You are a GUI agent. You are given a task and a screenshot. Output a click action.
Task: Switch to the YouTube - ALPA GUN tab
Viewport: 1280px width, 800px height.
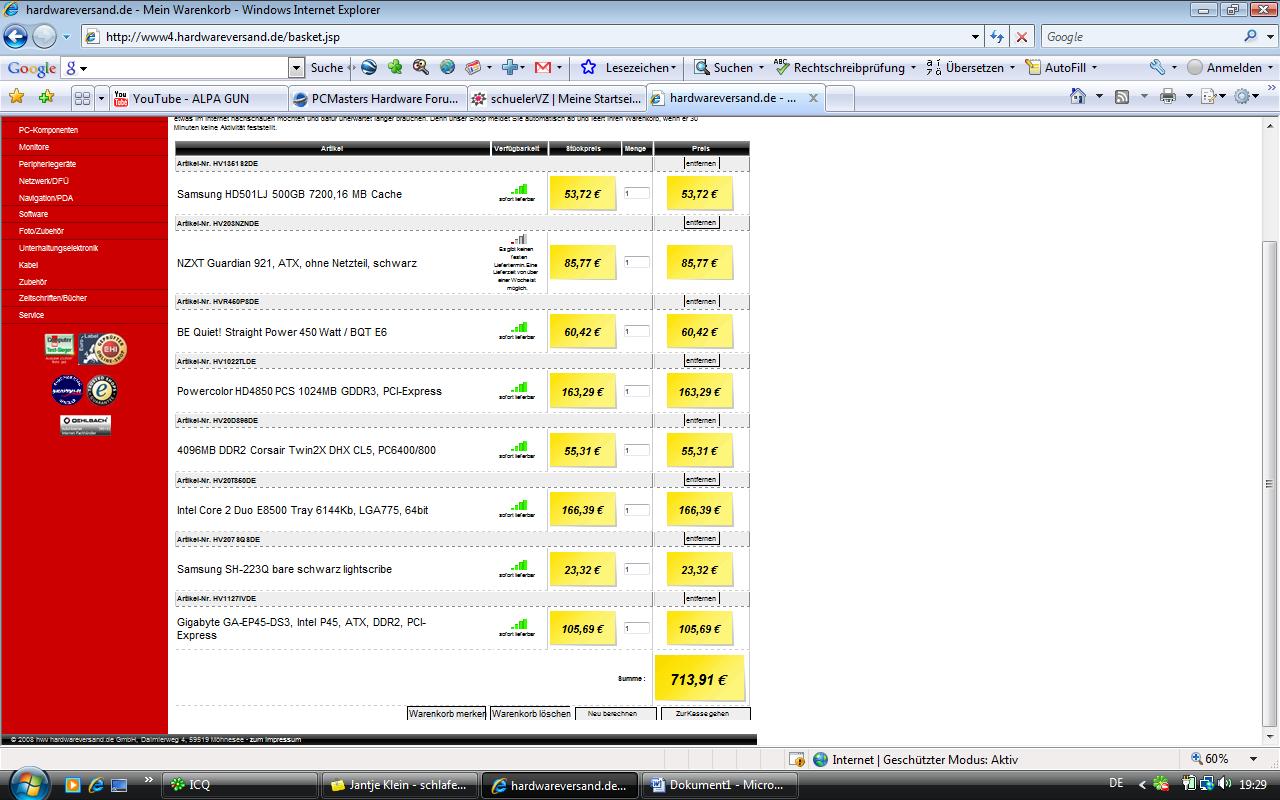tap(198, 98)
